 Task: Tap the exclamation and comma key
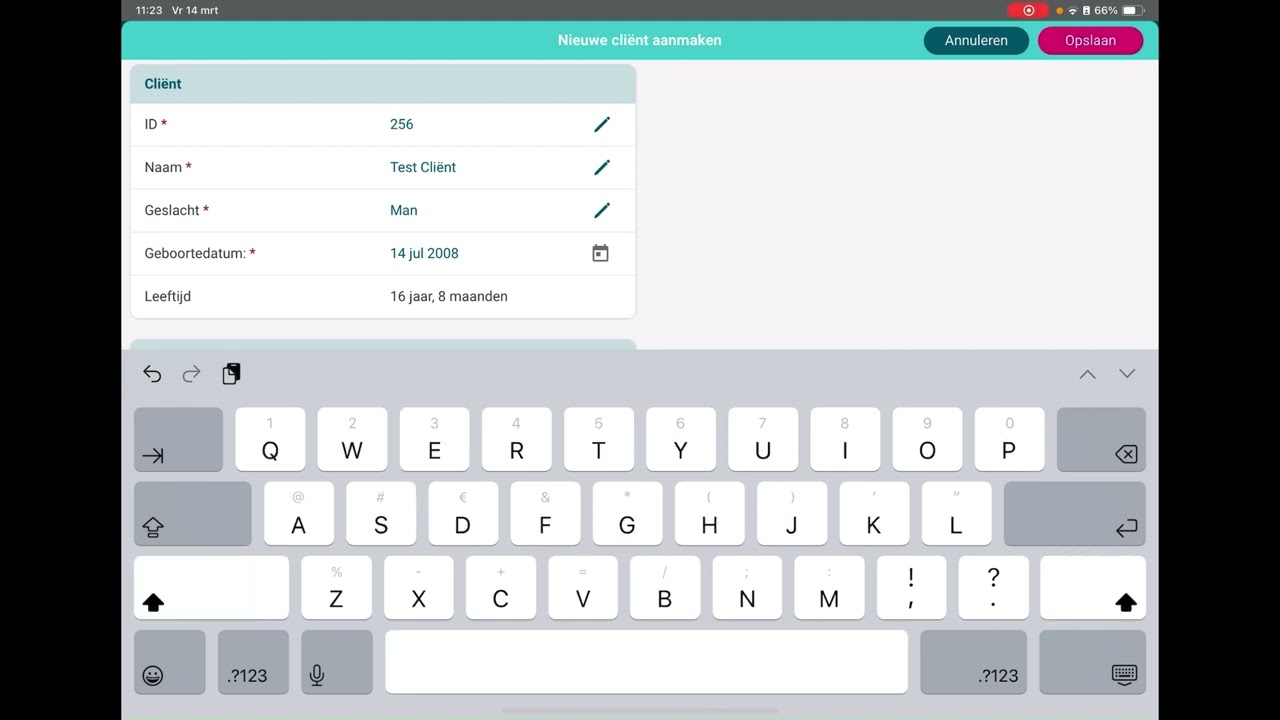[x=911, y=588]
